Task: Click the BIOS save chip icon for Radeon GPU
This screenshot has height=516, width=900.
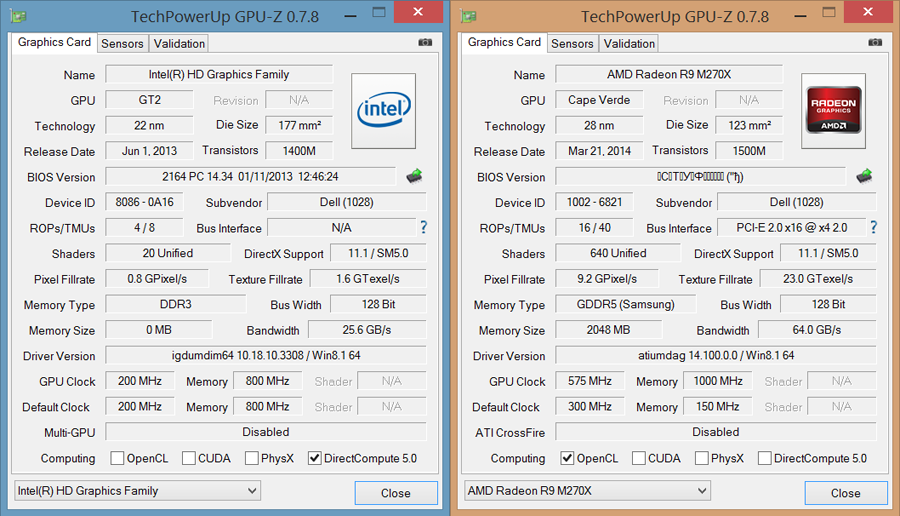Action: (864, 176)
